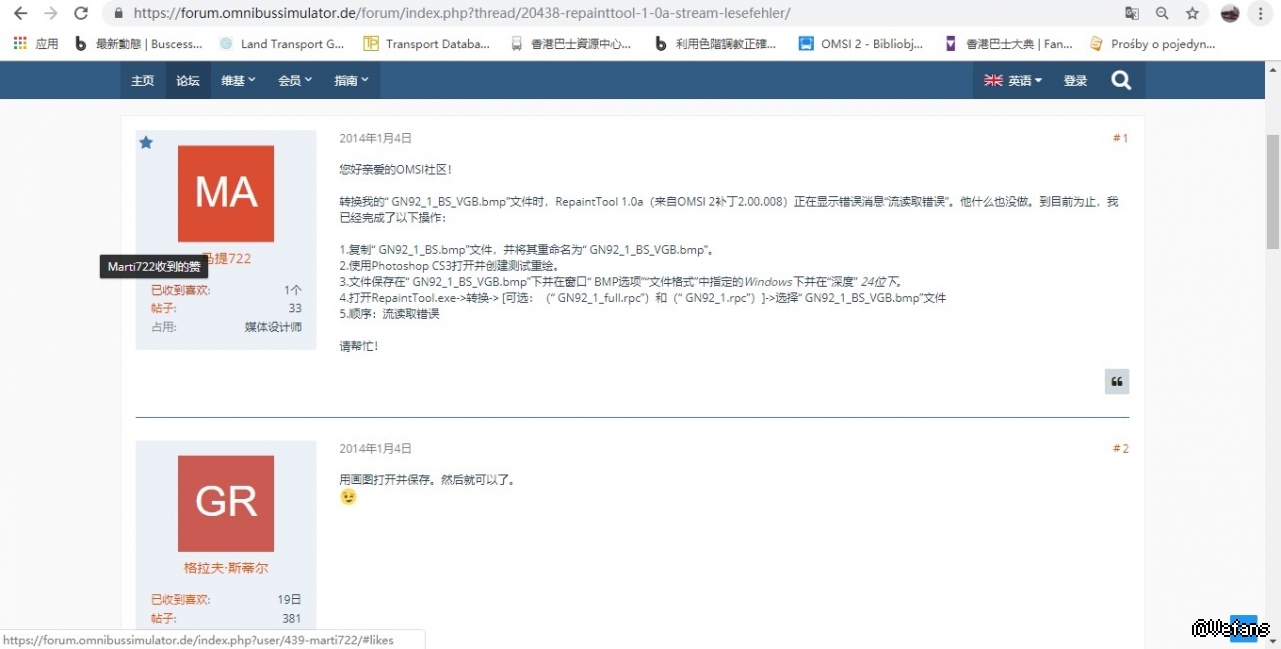Click the 登录 login button
1281x649 pixels.
pyautogui.click(x=1075, y=80)
